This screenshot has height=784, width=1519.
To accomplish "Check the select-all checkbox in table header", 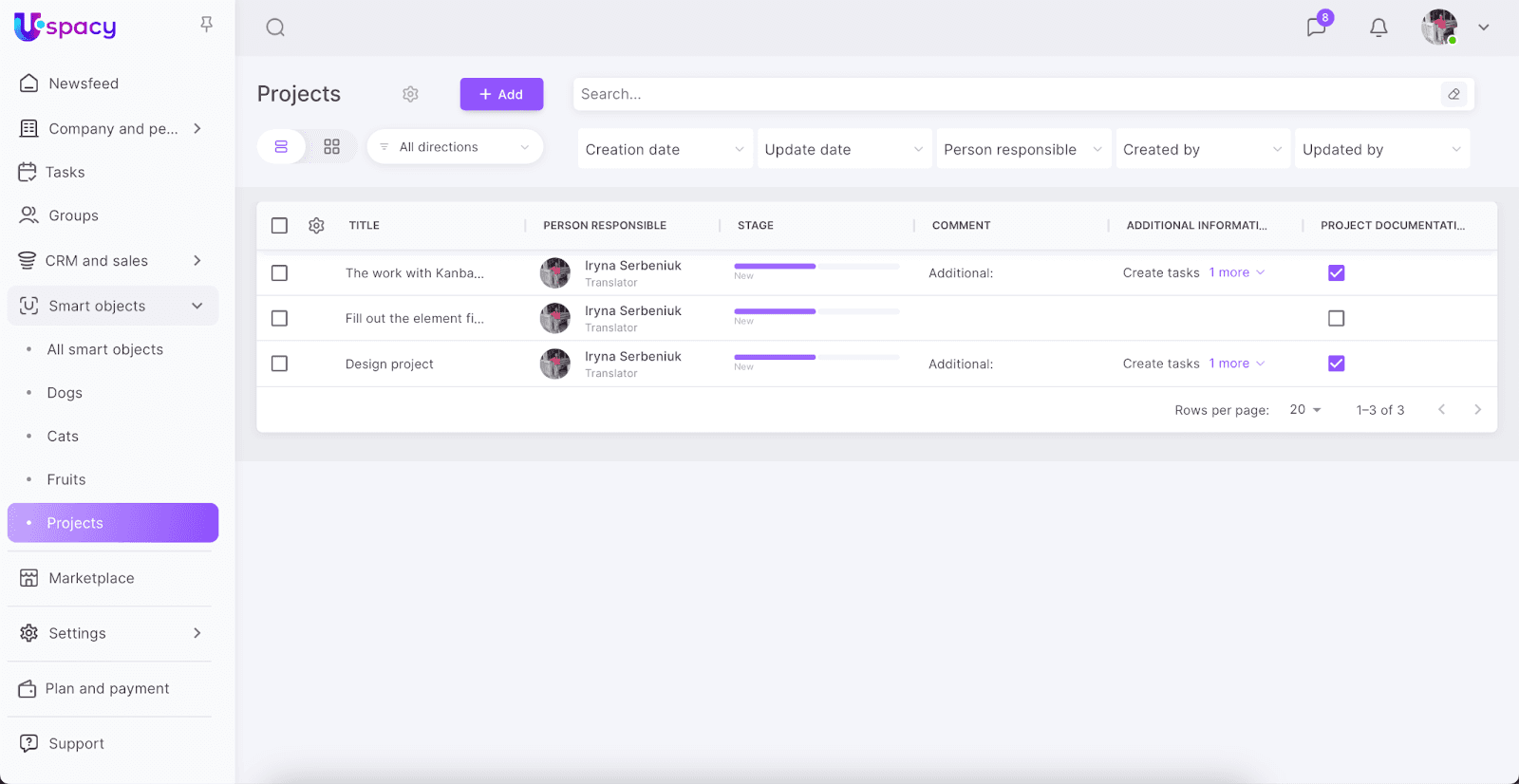I will pyautogui.click(x=279, y=226).
